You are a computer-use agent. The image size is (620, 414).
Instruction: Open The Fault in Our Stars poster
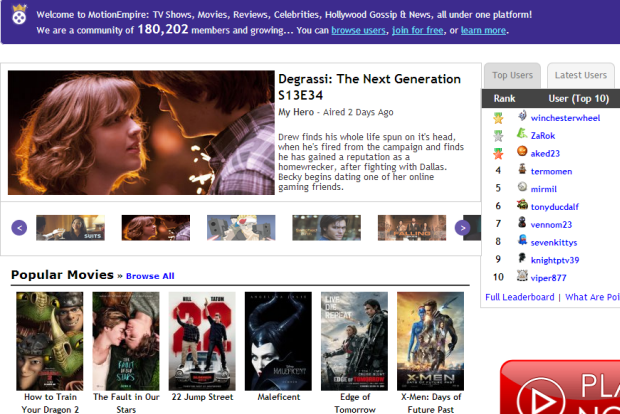126,341
